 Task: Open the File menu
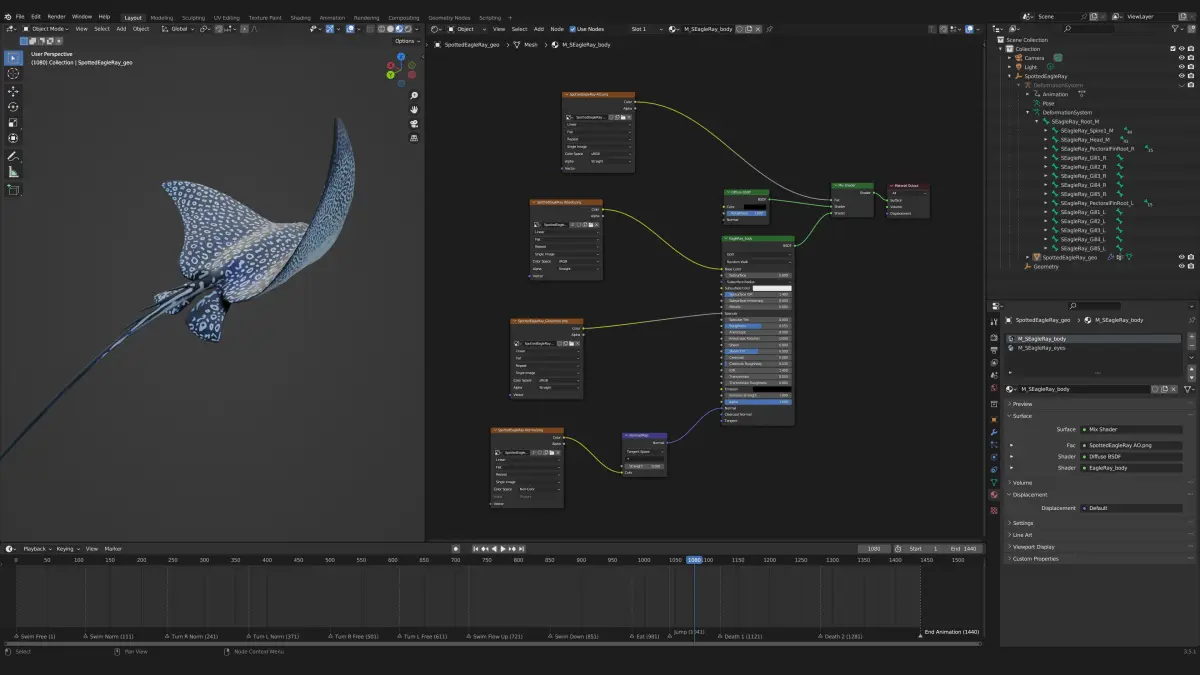[x=20, y=17]
